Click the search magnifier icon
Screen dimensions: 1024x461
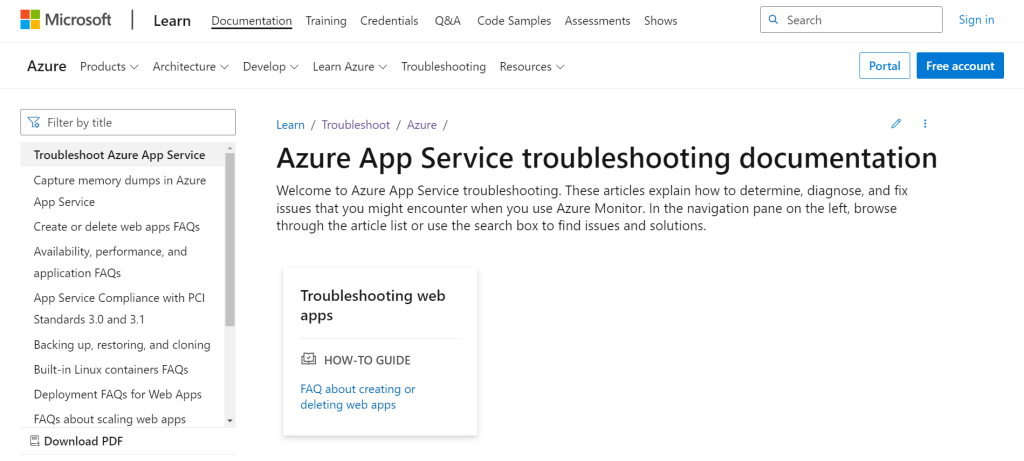[774, 20]
